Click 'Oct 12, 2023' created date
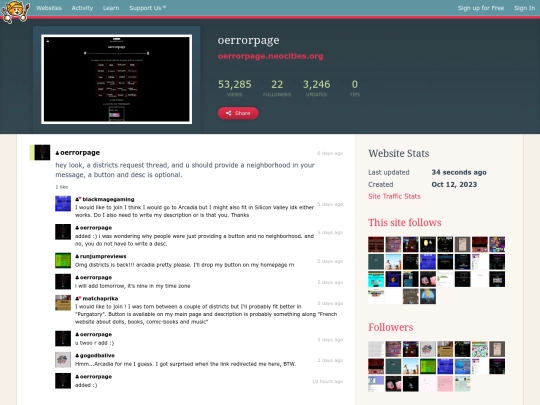This screenshot has height=405, width=540. (x=454, y=185)
